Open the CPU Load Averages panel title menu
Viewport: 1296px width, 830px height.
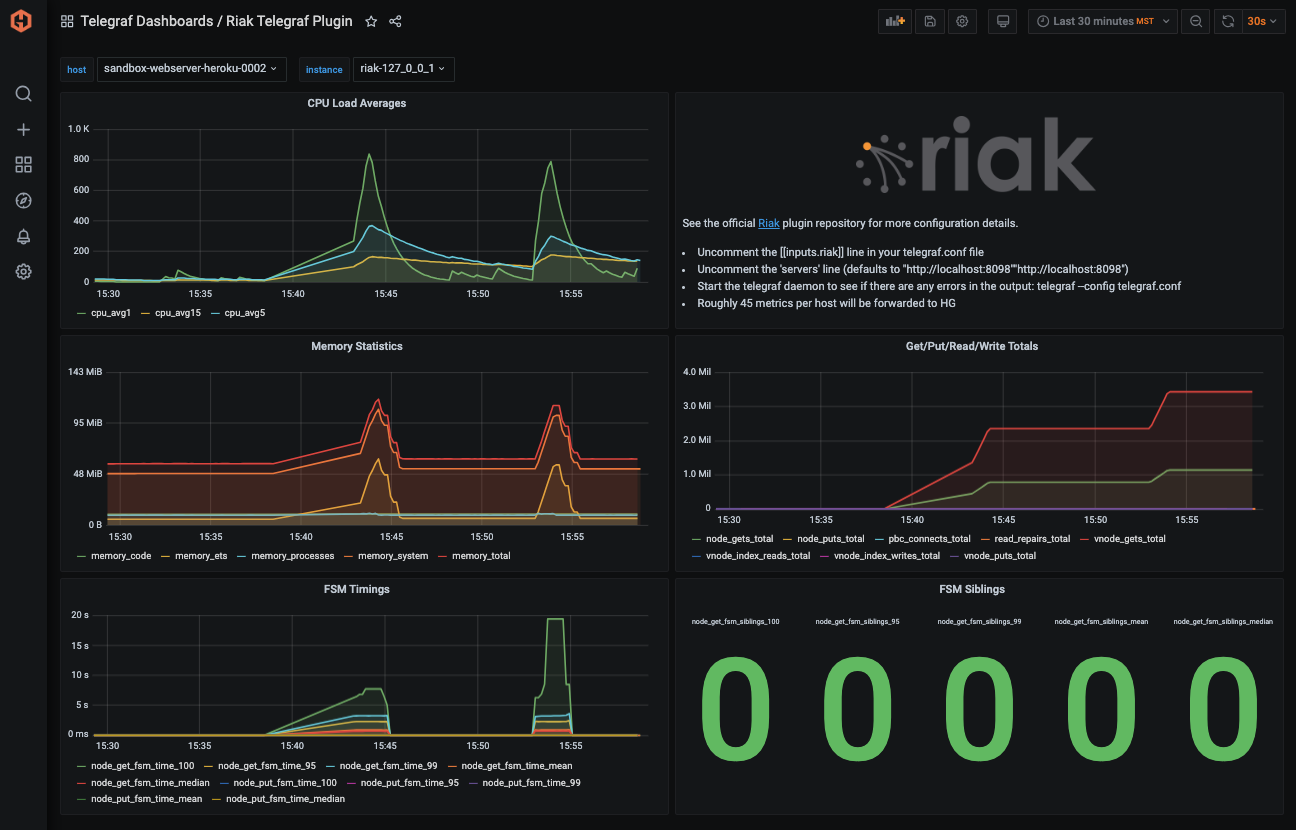(357, 103)
